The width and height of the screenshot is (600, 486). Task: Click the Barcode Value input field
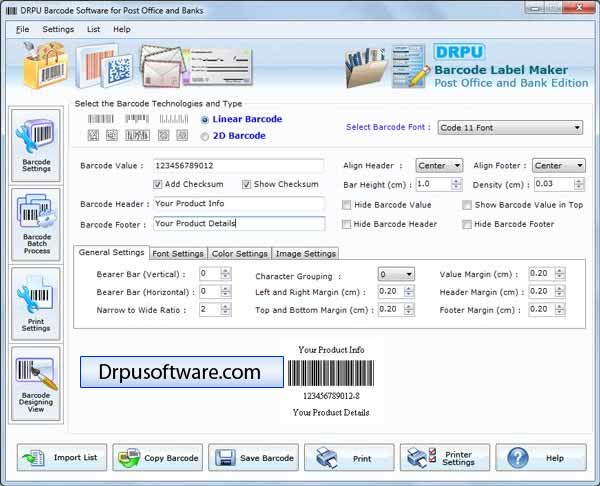tap(239, 166)
